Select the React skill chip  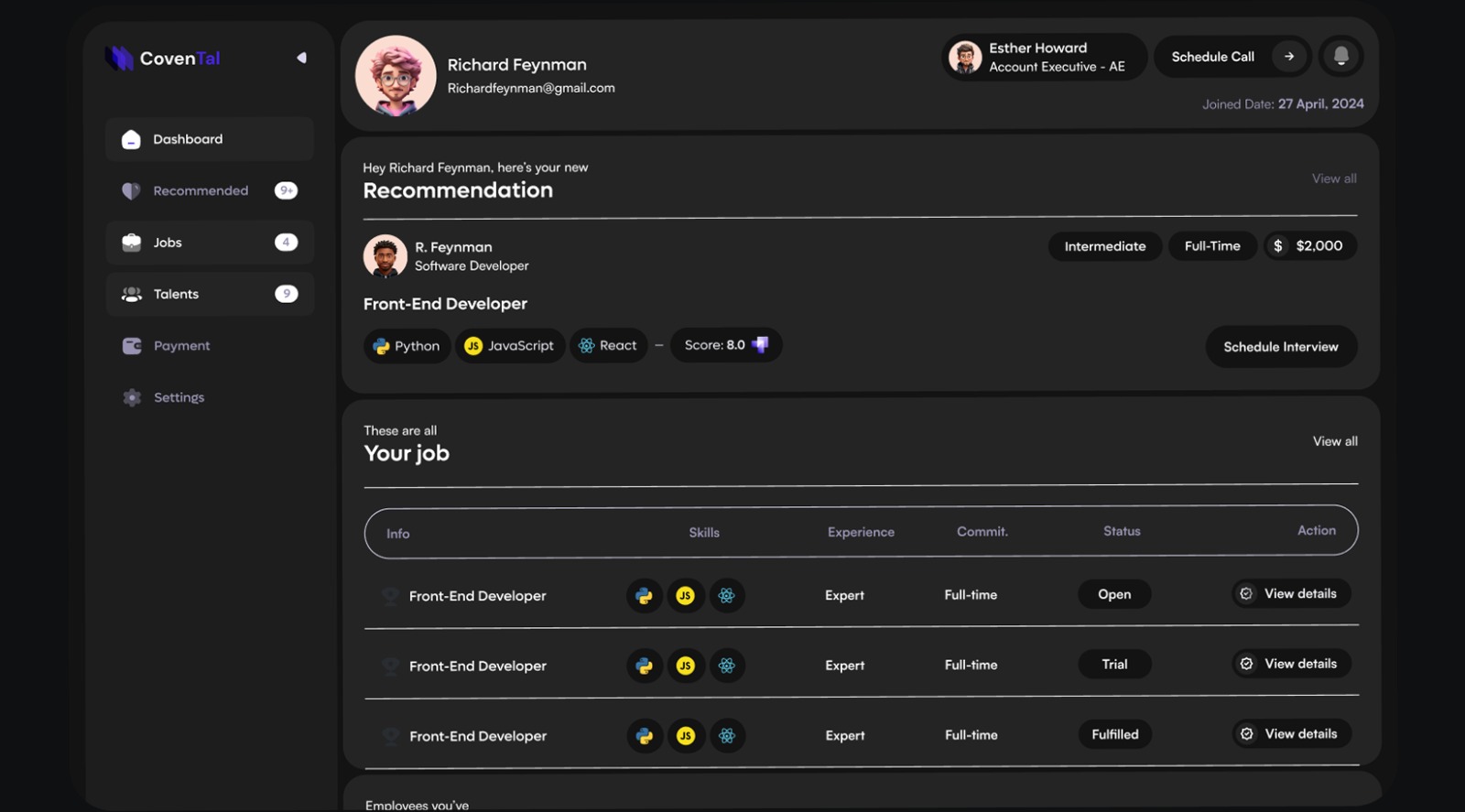608,346
